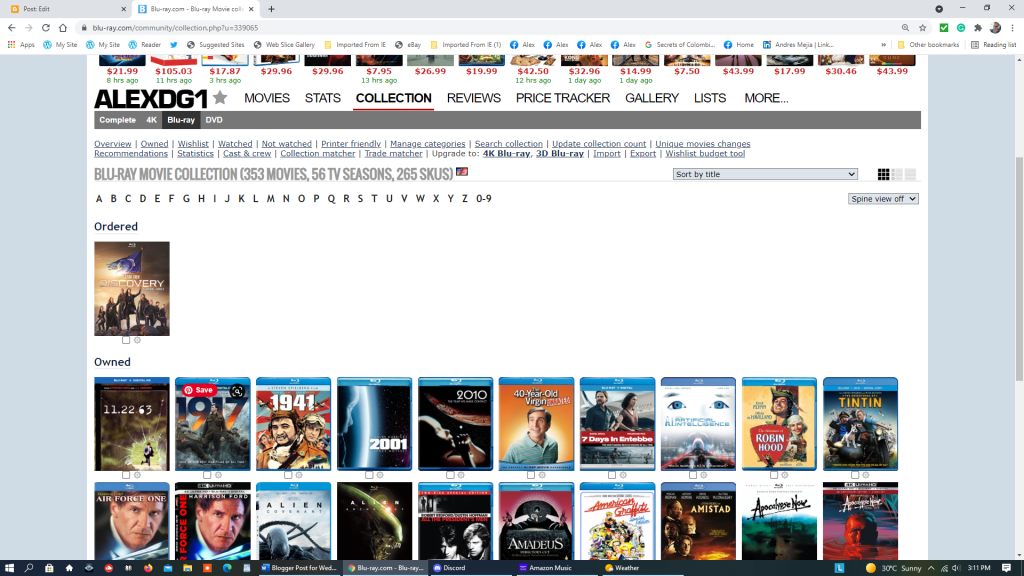Open the MORE... navigation menu

pyautogui.click(x=766, y=98)
